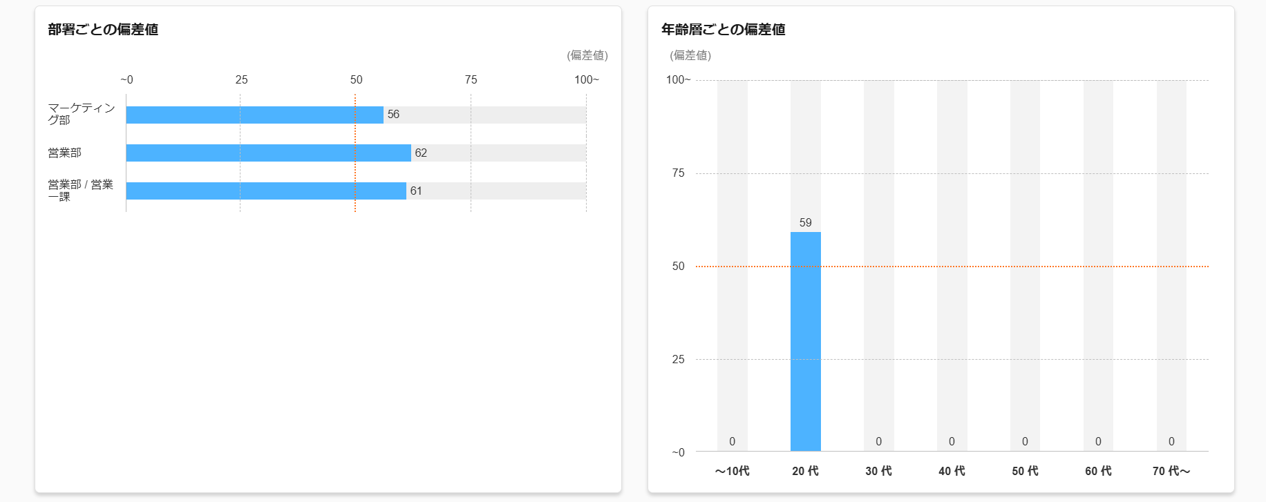Click the 50代 gray column
The height and width of the screenshot is (502, 1266).
pyautogui.click(x=1025, y=266)
